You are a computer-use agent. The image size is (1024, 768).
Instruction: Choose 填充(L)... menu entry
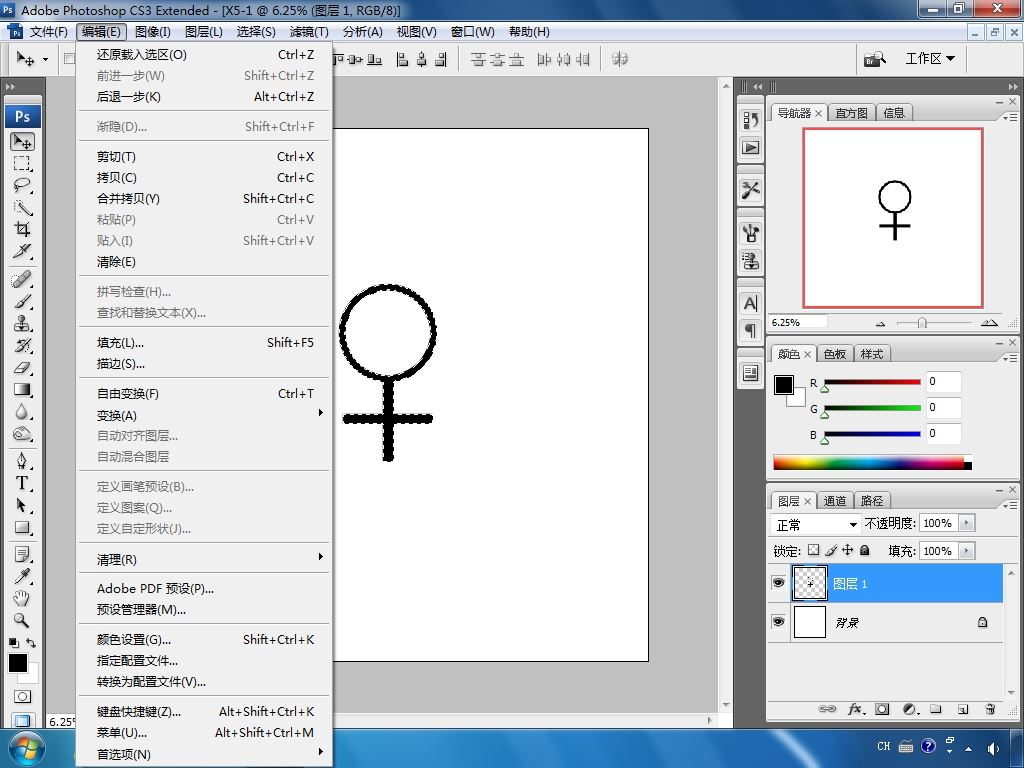coord(204,343)
